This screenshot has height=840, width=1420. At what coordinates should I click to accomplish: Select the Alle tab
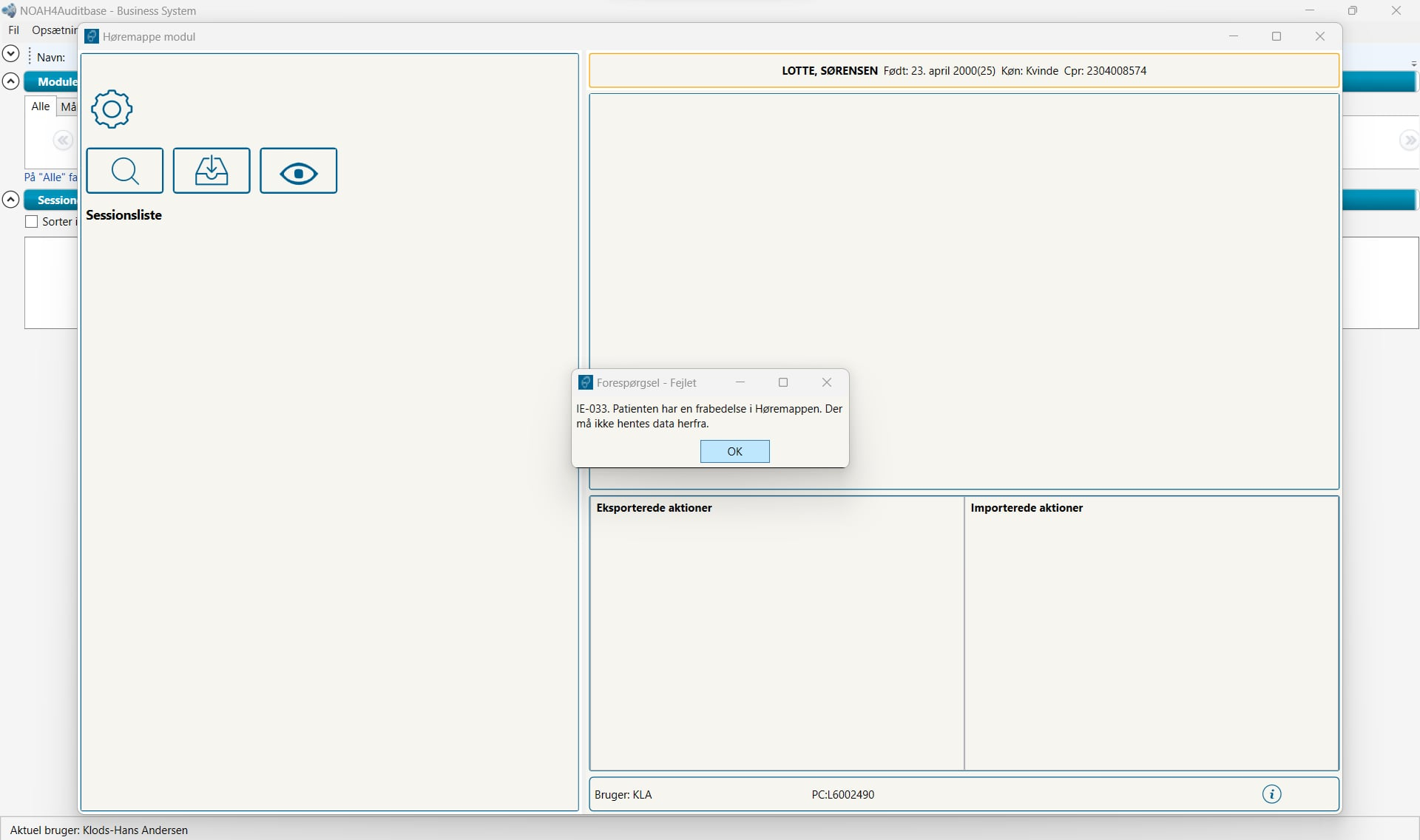[41, 106]
